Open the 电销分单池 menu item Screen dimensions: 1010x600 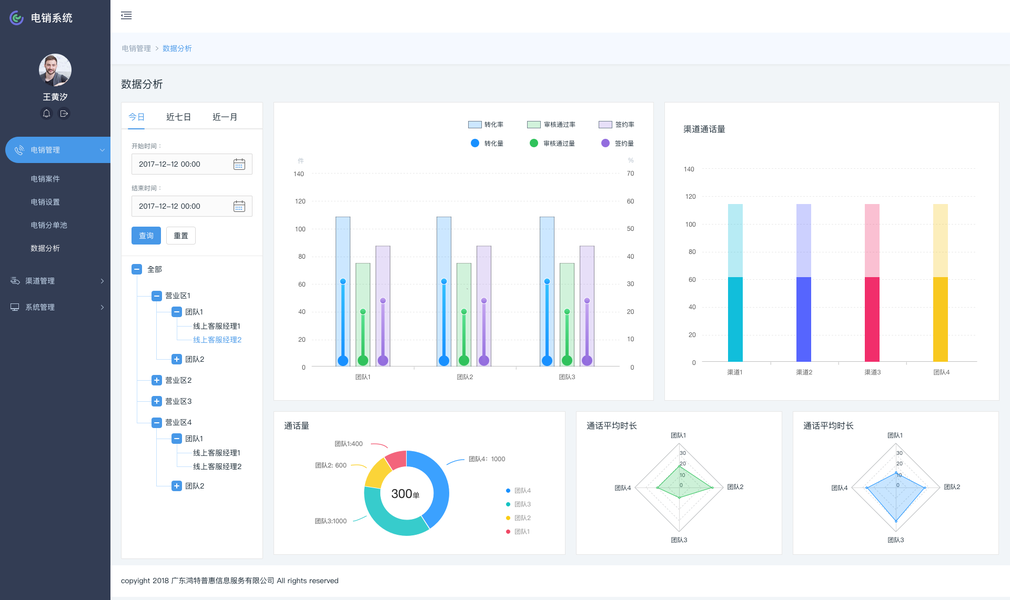pos(49,225)
